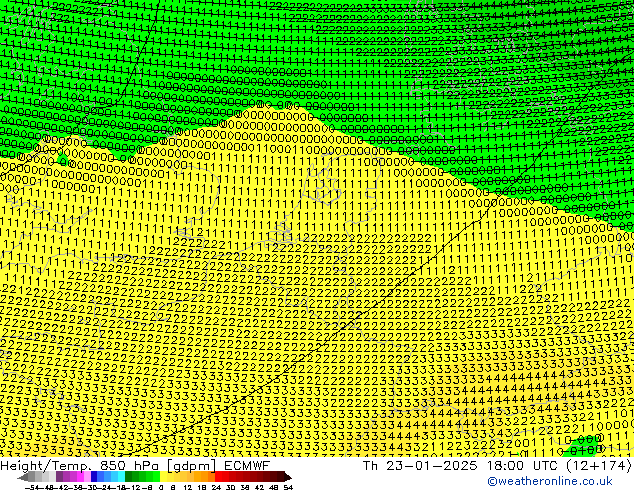Click the cyan swatch in the legend

coord(121,477)
